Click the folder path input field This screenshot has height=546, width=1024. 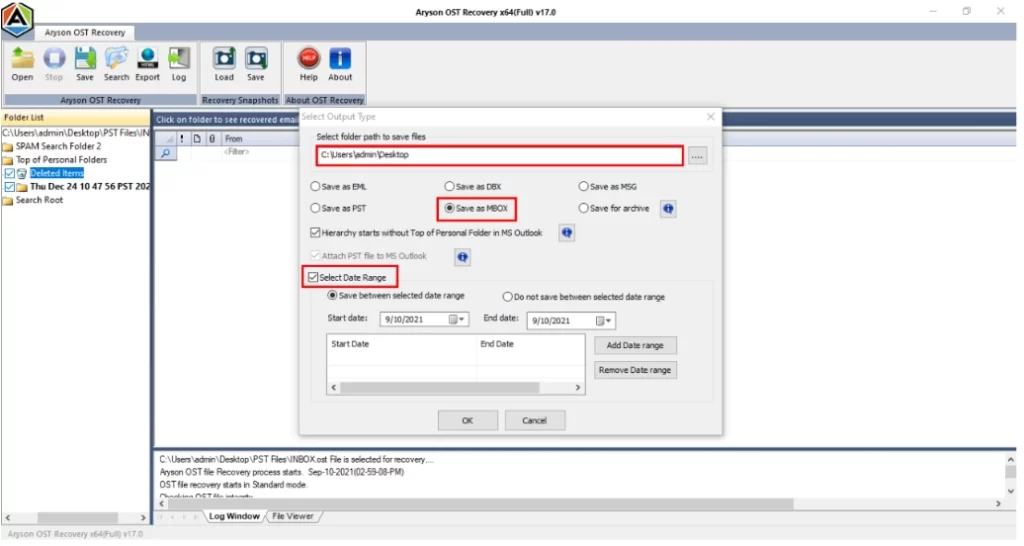tap(500, 155)
